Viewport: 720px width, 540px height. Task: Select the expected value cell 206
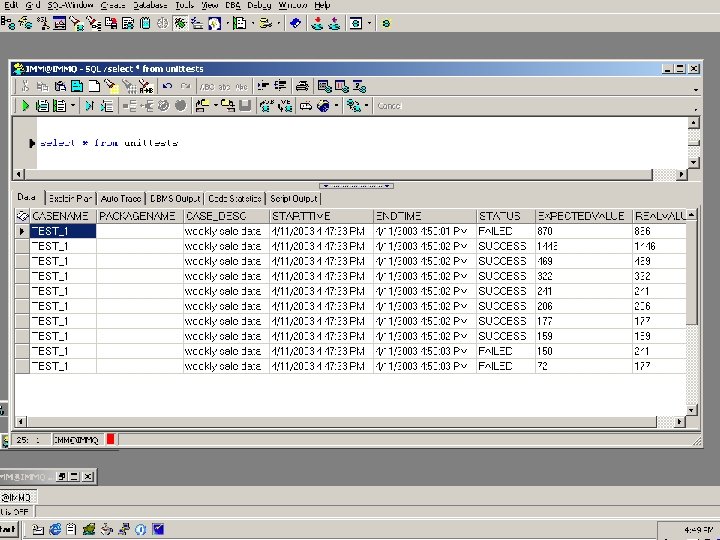click(x=584, y=306)
